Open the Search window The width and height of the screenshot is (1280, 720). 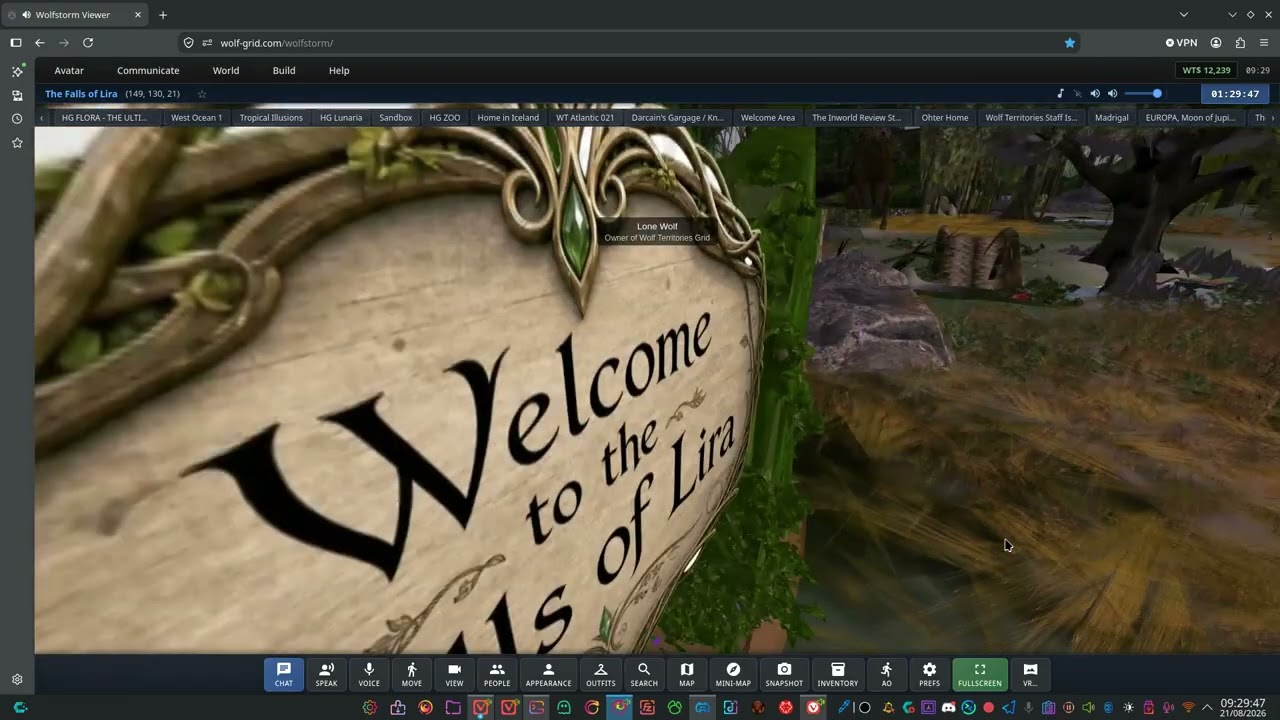point(644,674)
